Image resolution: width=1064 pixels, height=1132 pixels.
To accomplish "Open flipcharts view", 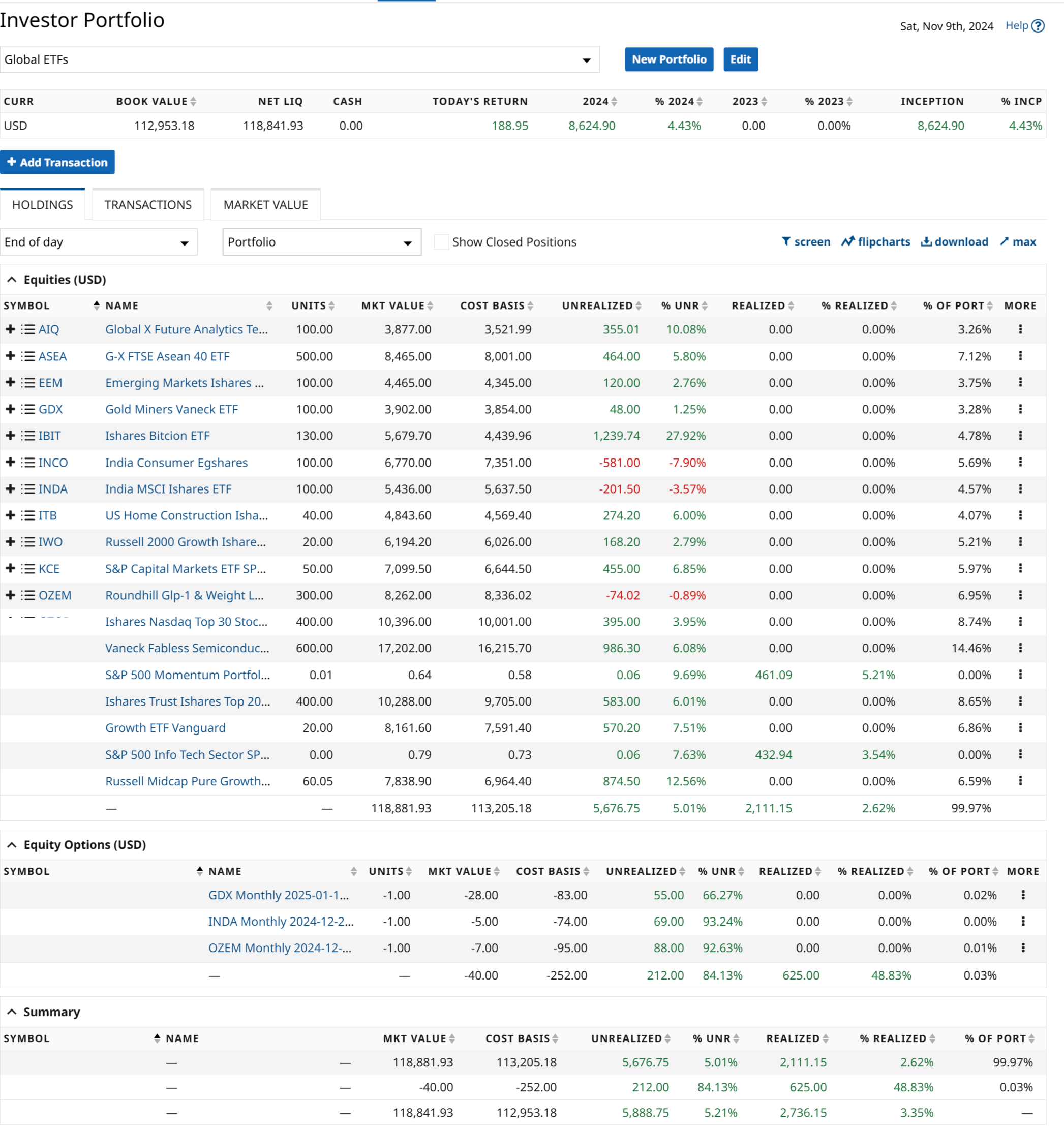I will (875, 242).
